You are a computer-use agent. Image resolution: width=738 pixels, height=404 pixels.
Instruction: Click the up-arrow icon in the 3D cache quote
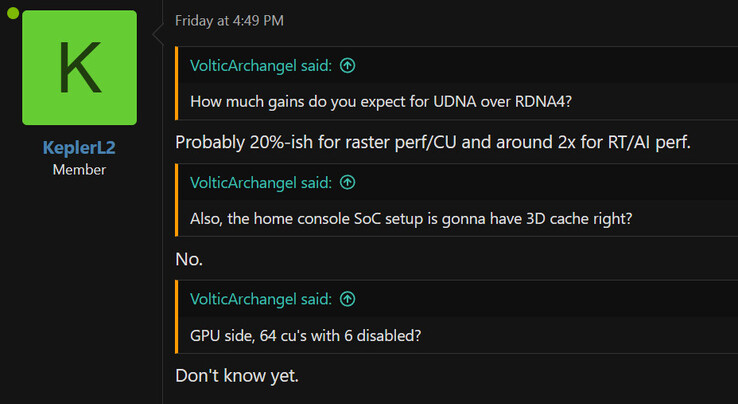pyautogui.click(x=348, y=182)
